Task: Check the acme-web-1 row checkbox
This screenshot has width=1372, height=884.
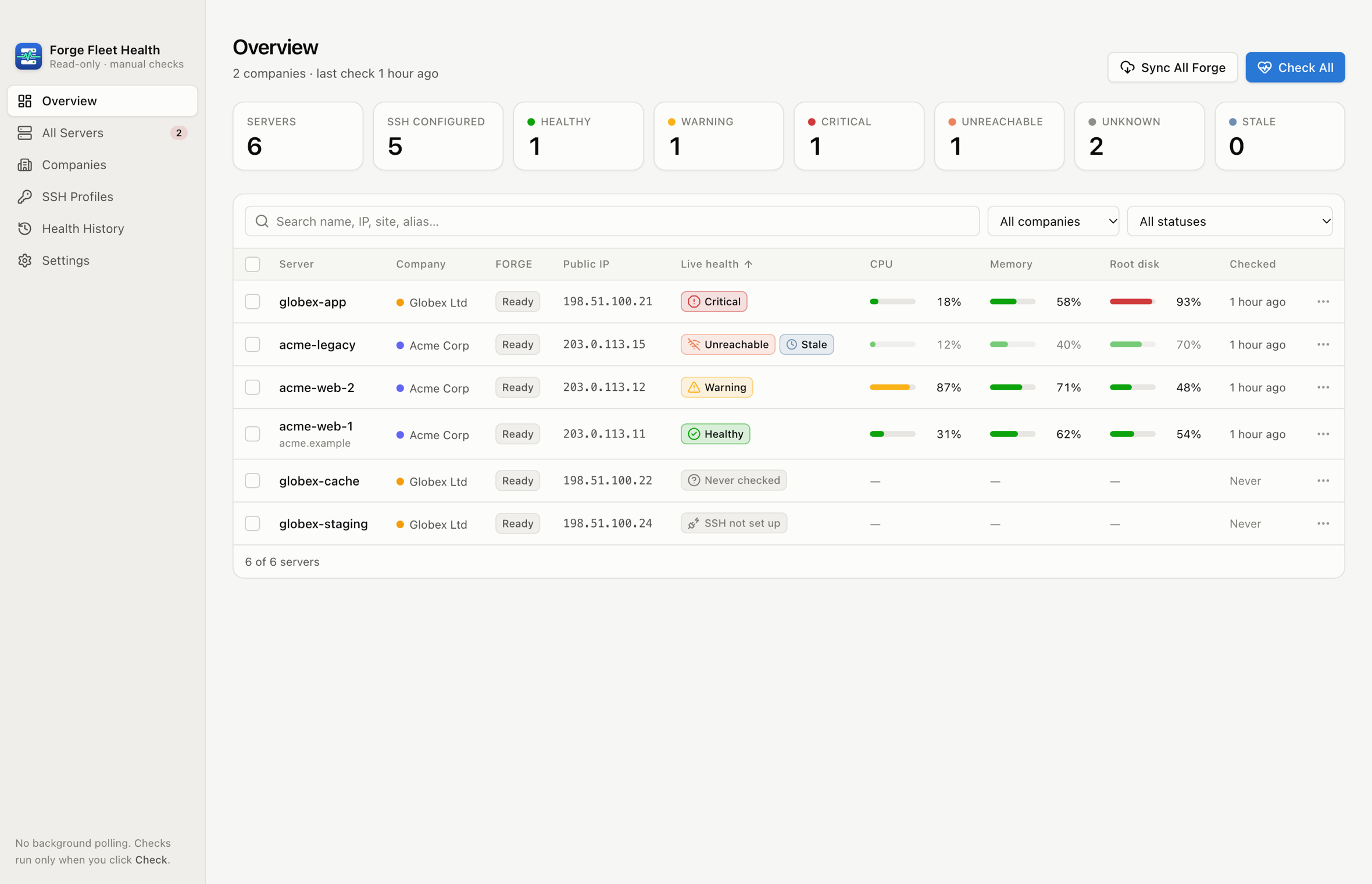Action: [252, 434]
